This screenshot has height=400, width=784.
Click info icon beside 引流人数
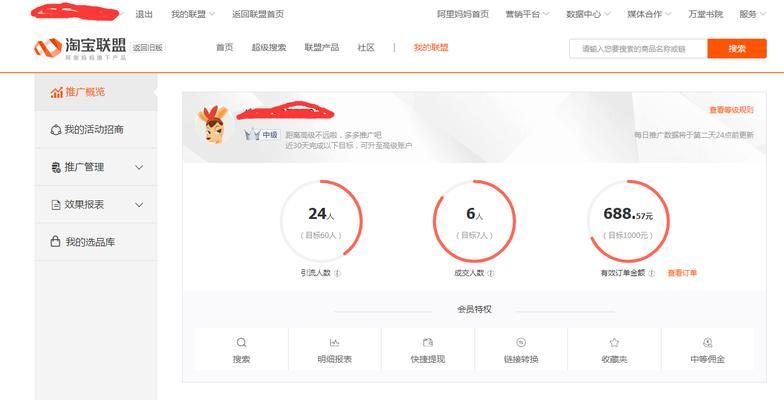[x=338, y=274]
